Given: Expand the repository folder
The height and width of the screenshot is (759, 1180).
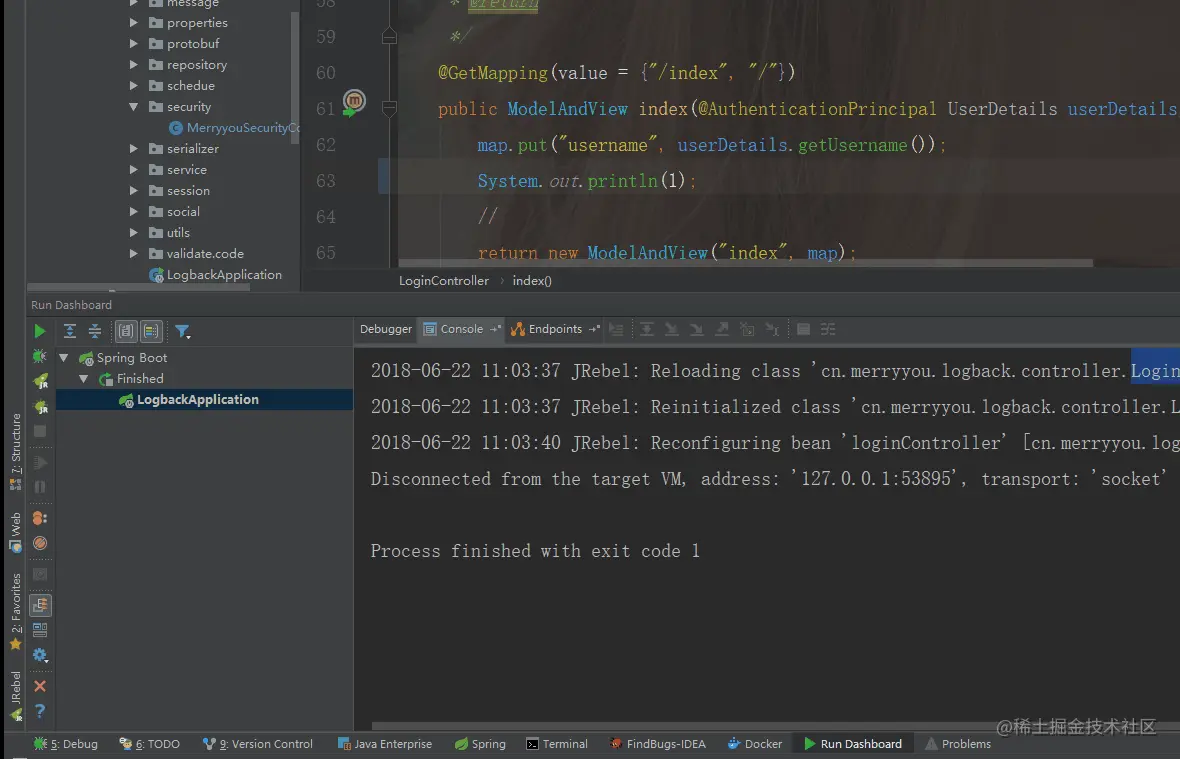Looking at the screenshot, I should pyautogui.click(x=133, y=65).
